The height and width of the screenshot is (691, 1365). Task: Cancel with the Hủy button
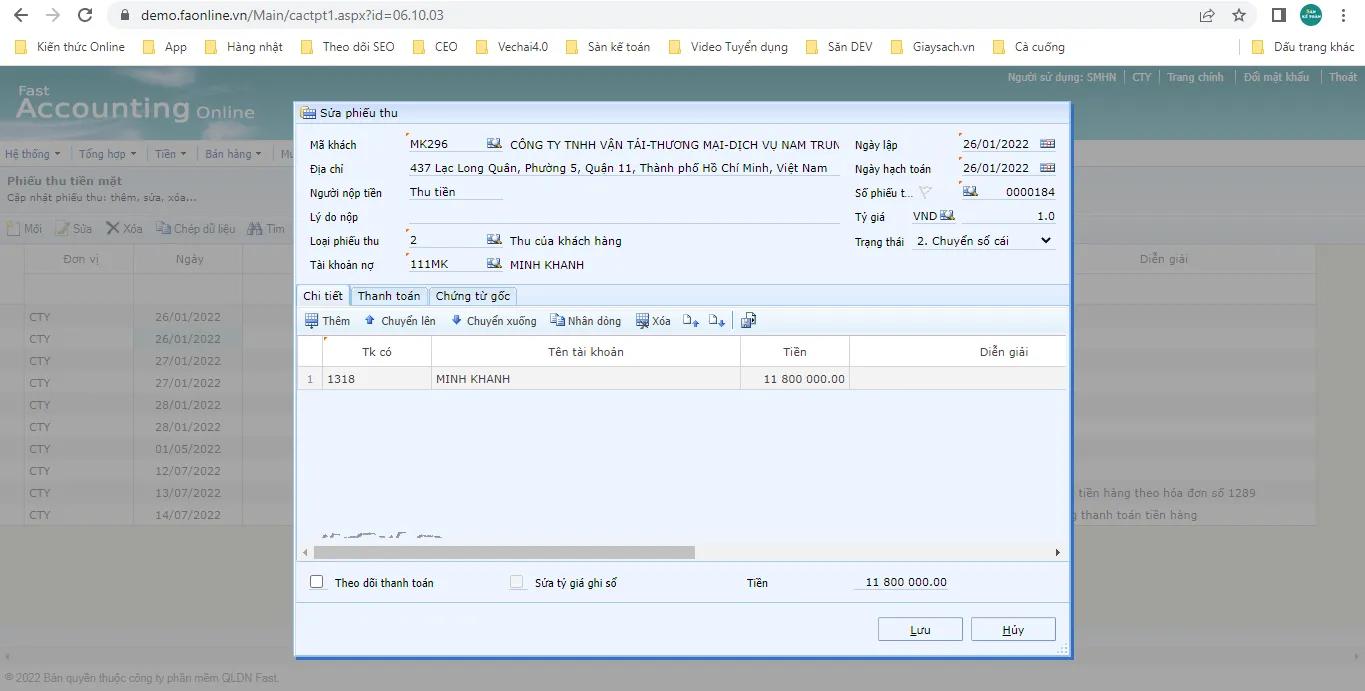click(x=1013, y=629)
